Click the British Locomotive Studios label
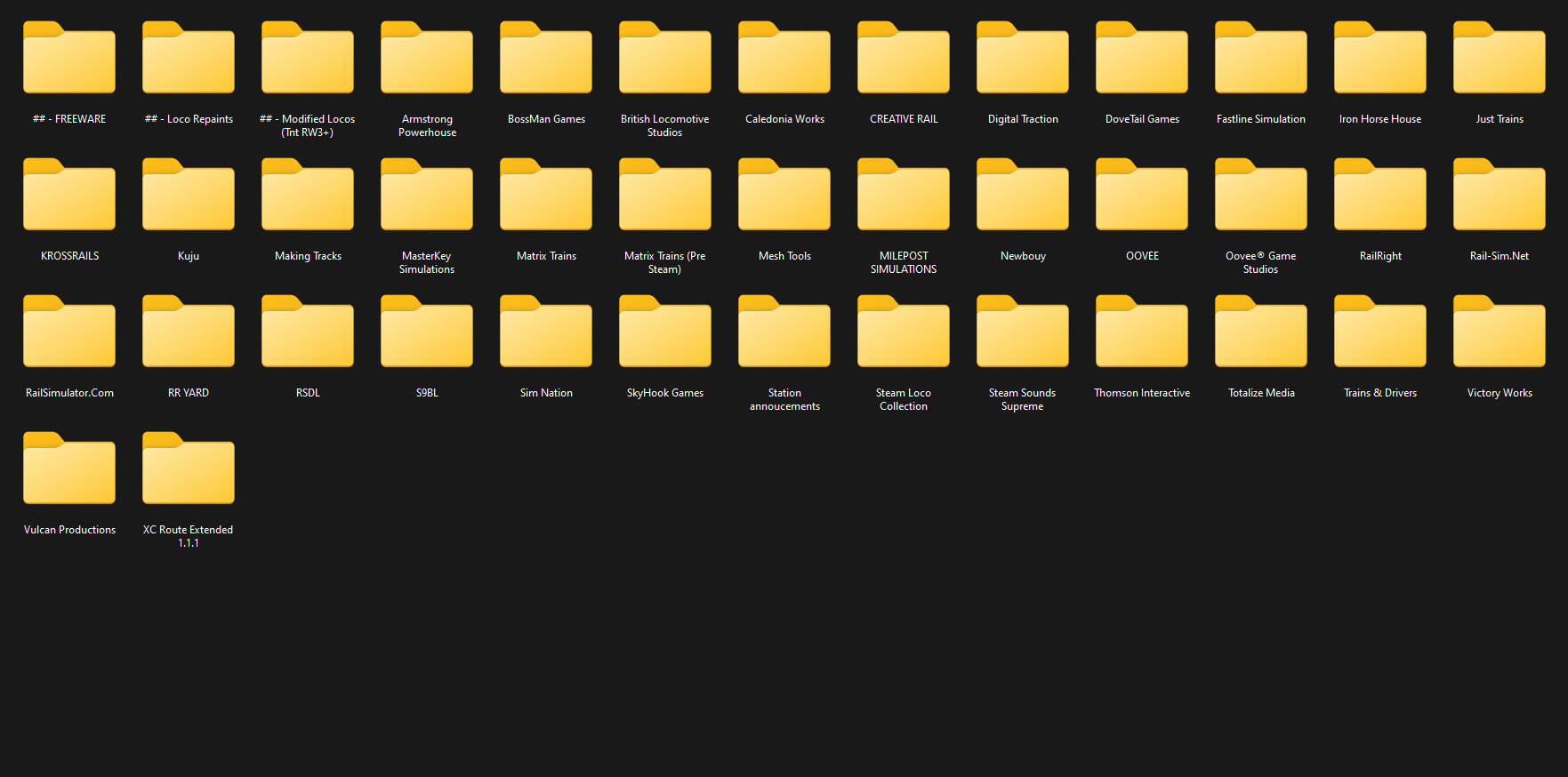Image resolution: width=1568 pixels, height=777 pixels. click(x=665, y=125)
